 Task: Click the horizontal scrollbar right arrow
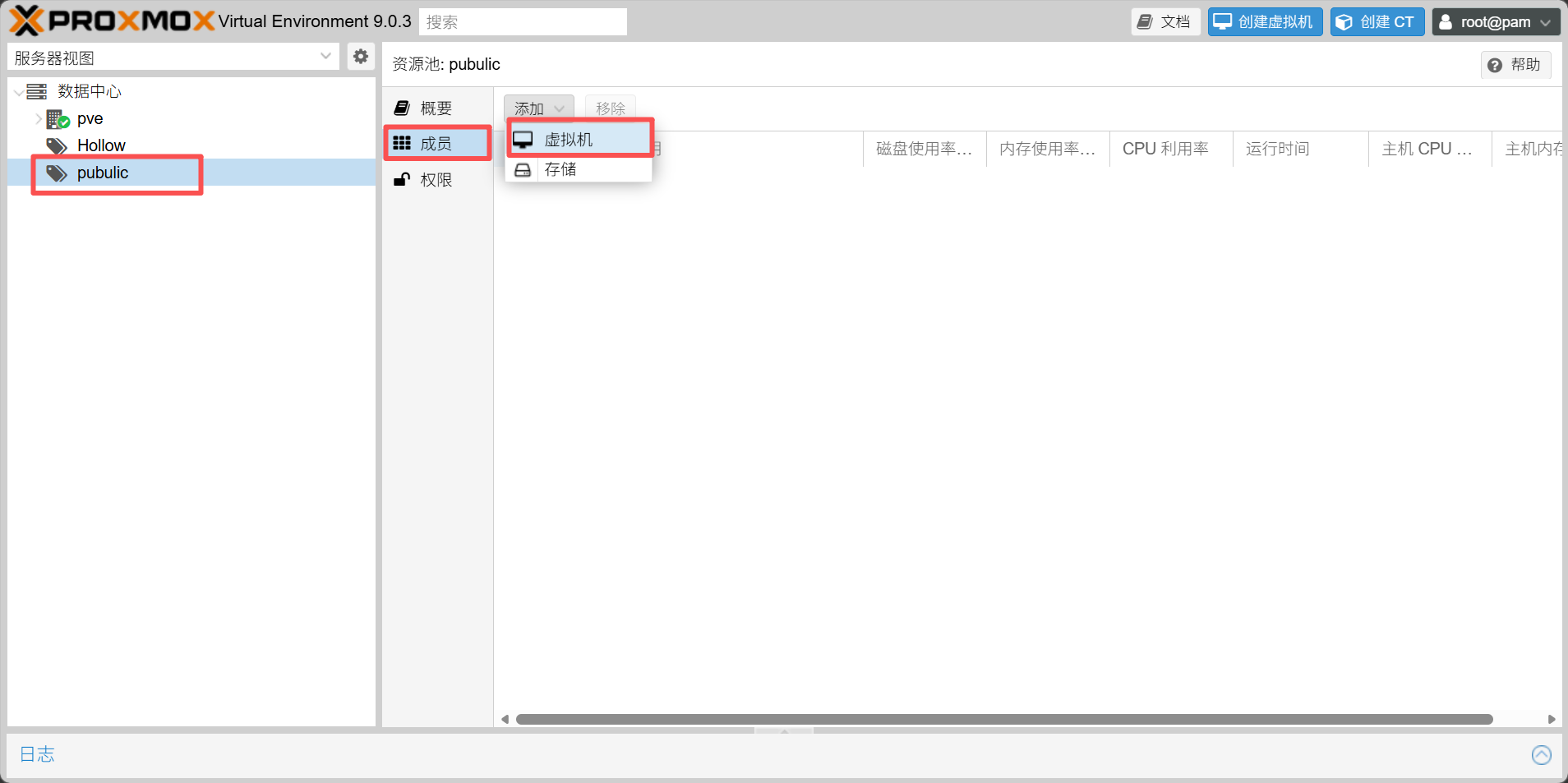pyautogui.click(x=1551, y=720)
